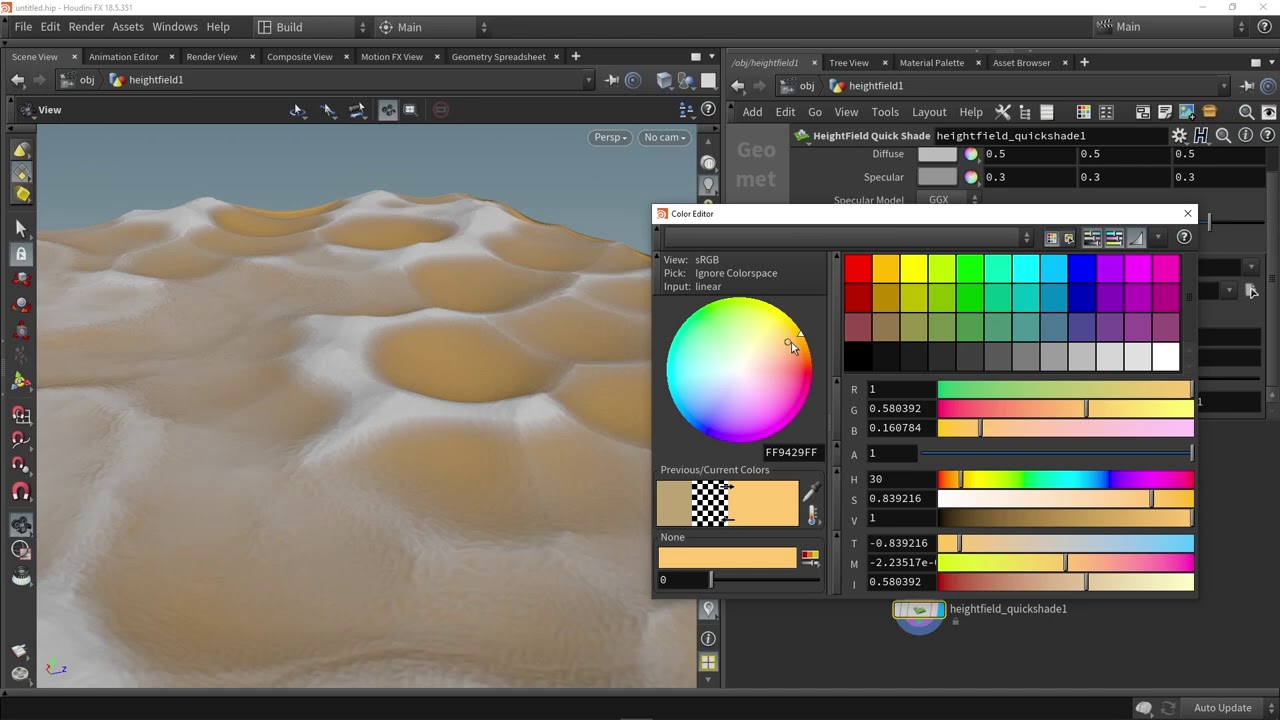Click back arrow in network pane path bar
This screenshot has width=1280, height=720.
click(738, 86)
